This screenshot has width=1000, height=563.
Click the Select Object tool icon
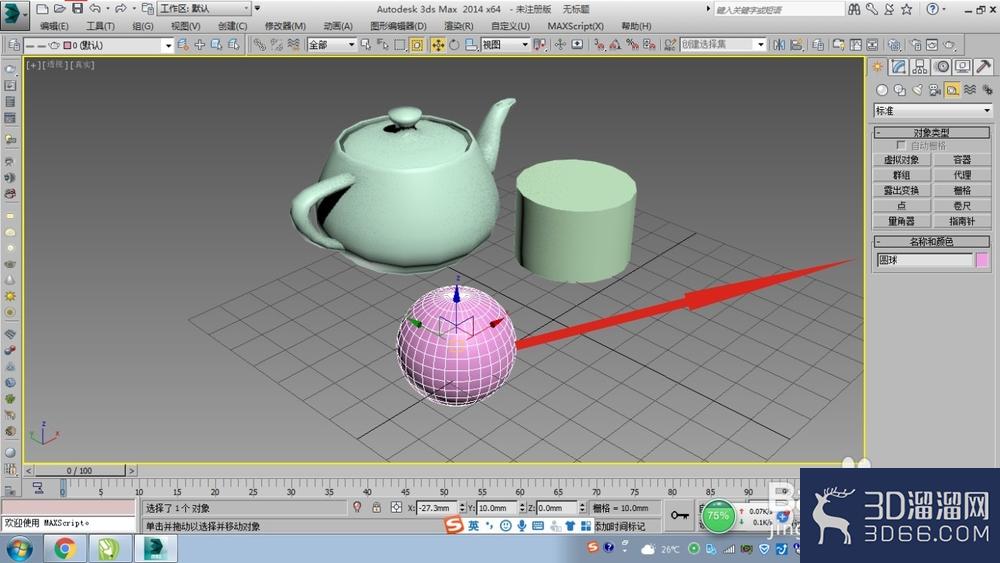(365, 45)
